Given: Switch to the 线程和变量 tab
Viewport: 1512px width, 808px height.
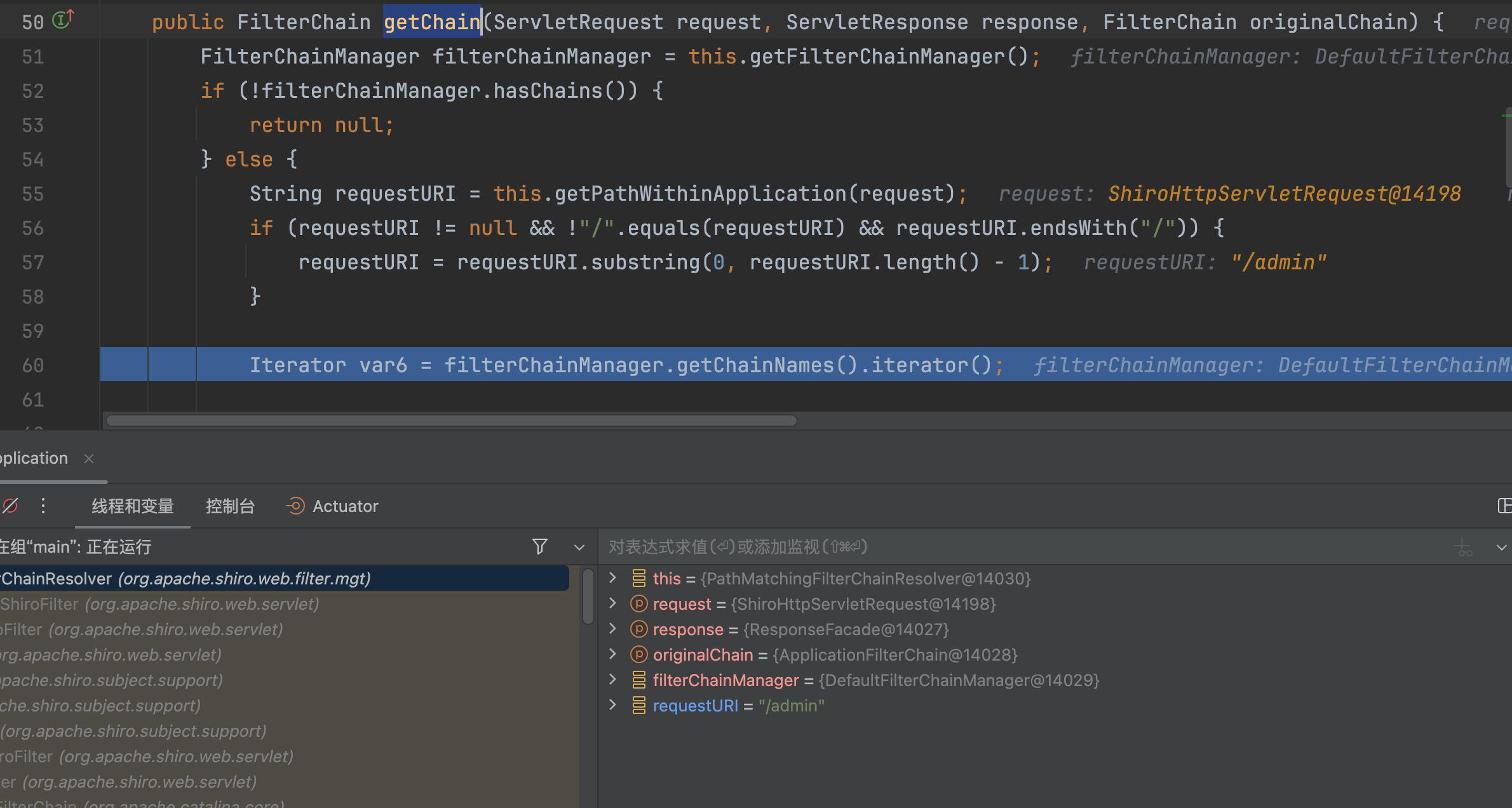Looking at the screenshot, I should (132, 506).
